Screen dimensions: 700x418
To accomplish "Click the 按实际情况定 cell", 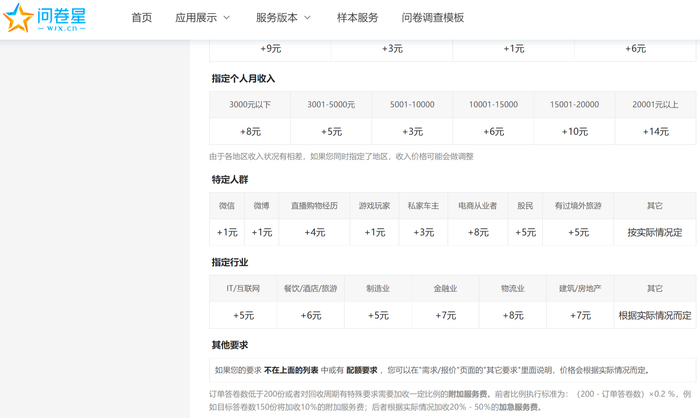I will [x=655, y=233].
